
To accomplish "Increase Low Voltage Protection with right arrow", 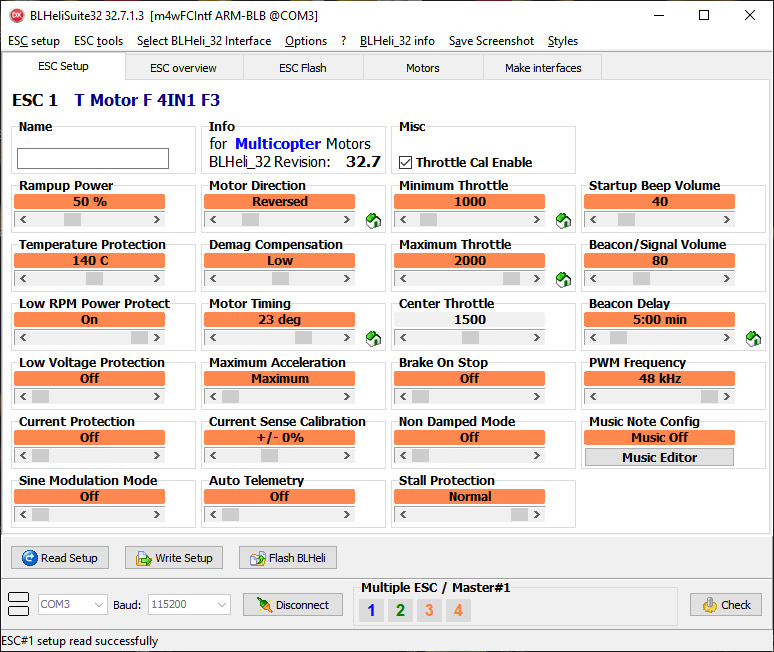I will pyautogui.click(x=156, y=397).
